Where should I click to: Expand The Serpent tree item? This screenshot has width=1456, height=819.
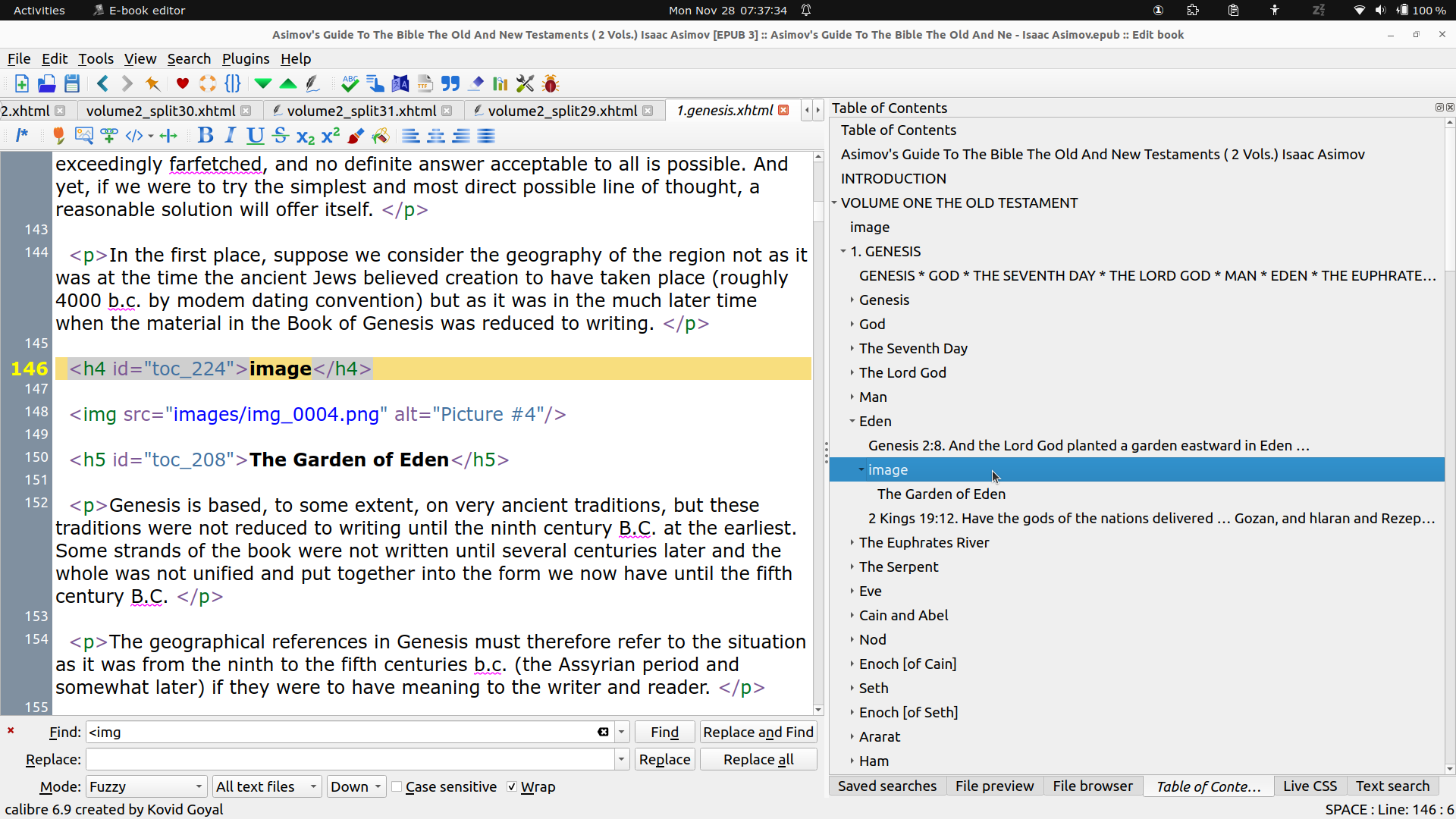click(x=852, y=566)
